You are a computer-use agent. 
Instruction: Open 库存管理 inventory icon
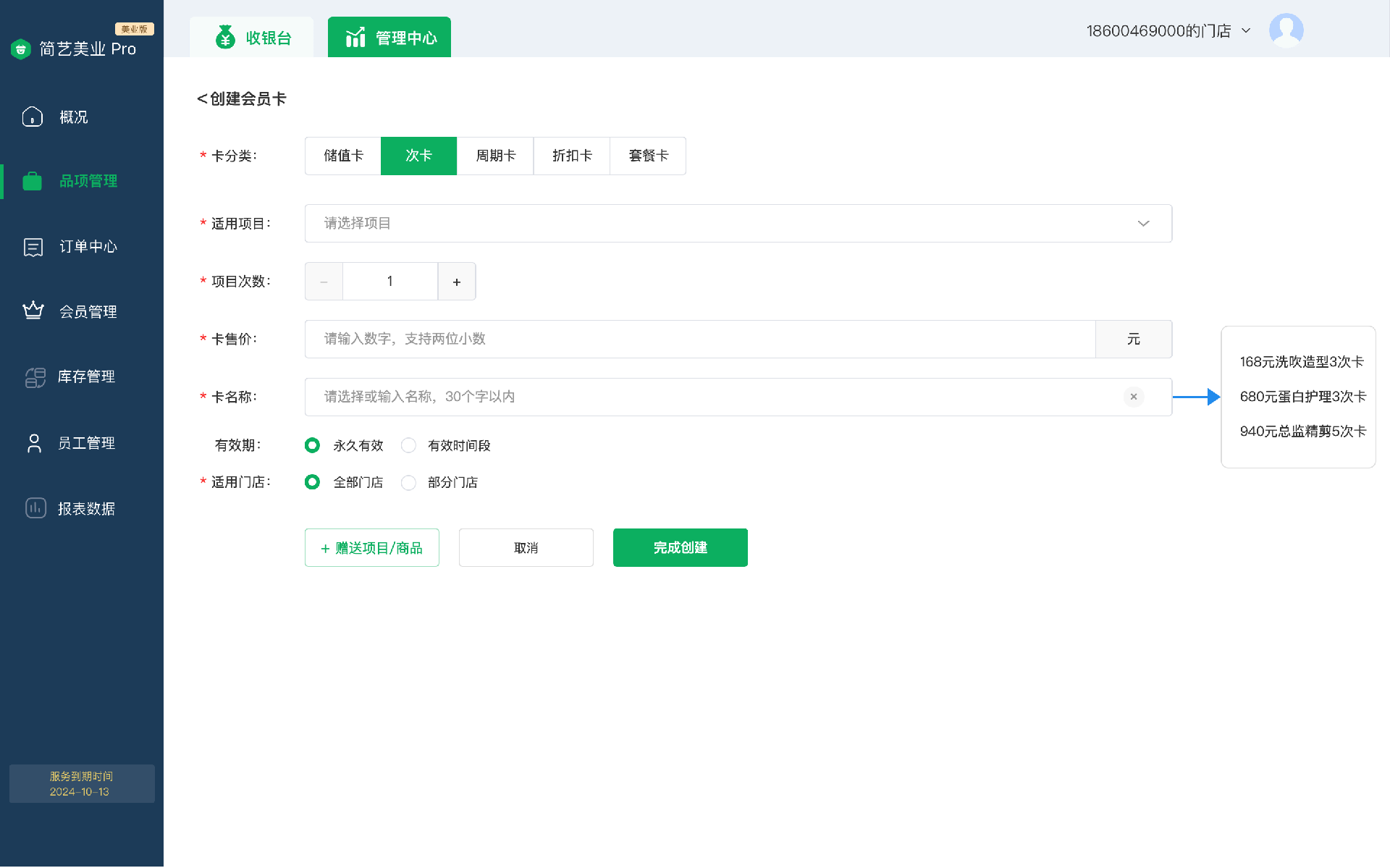pyautogui.click(x=35, y=376)
